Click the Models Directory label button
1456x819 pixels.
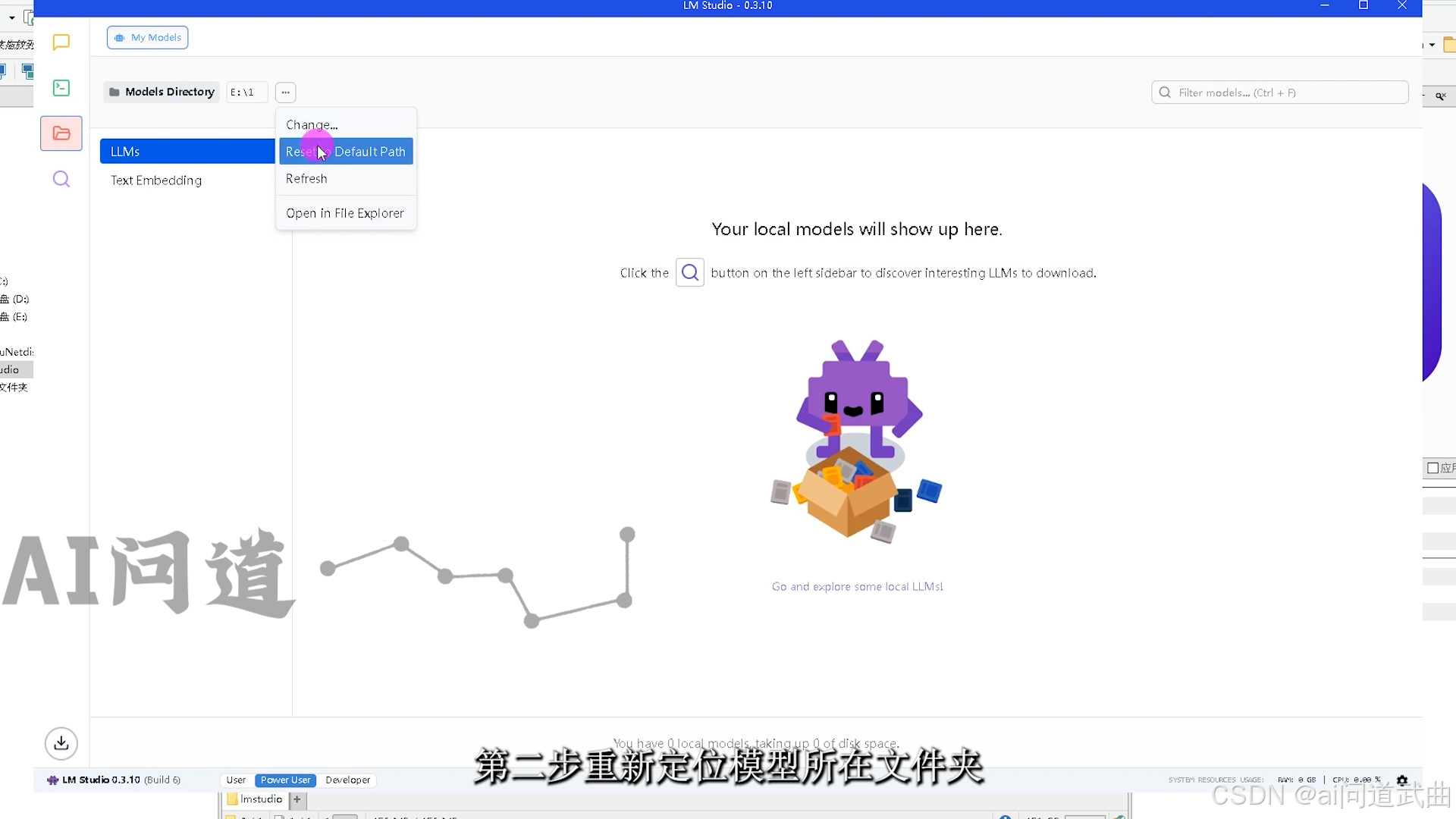coord(162,92)
